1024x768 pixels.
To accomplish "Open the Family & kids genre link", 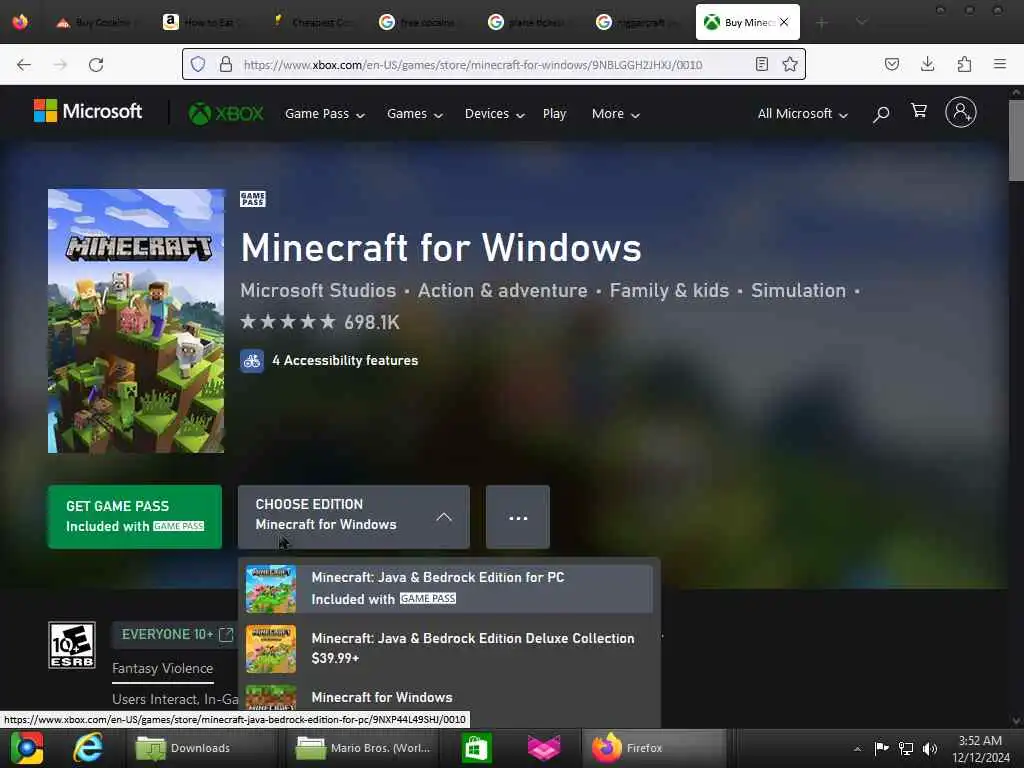I will [x=669, y=291].
